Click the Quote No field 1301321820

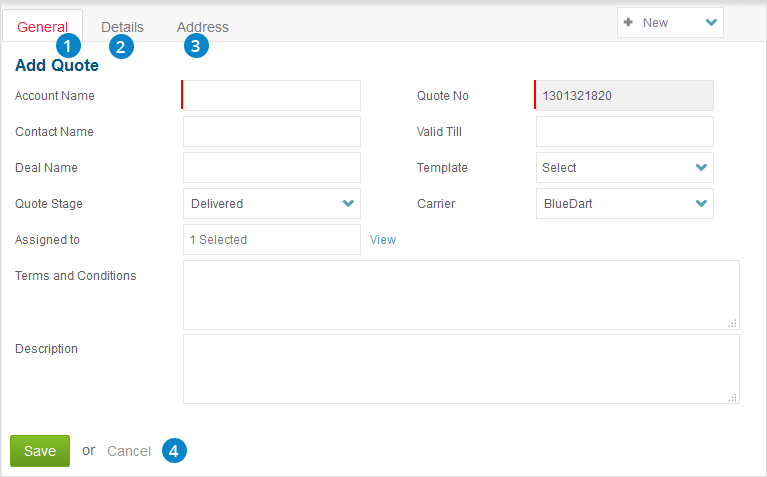[624, 95]
